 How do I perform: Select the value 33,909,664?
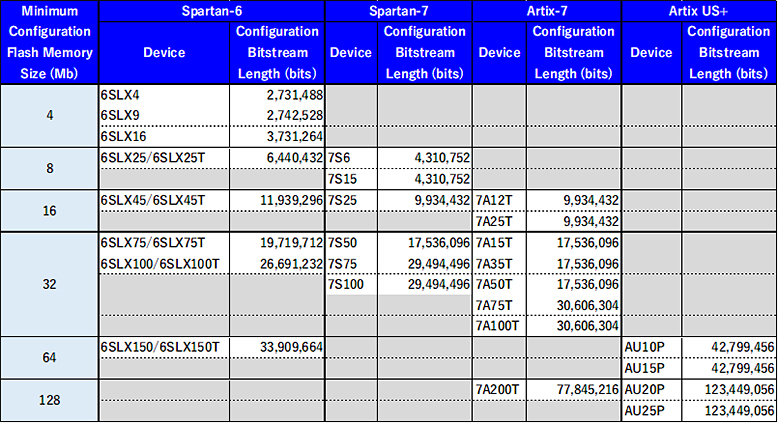[292, 347]
